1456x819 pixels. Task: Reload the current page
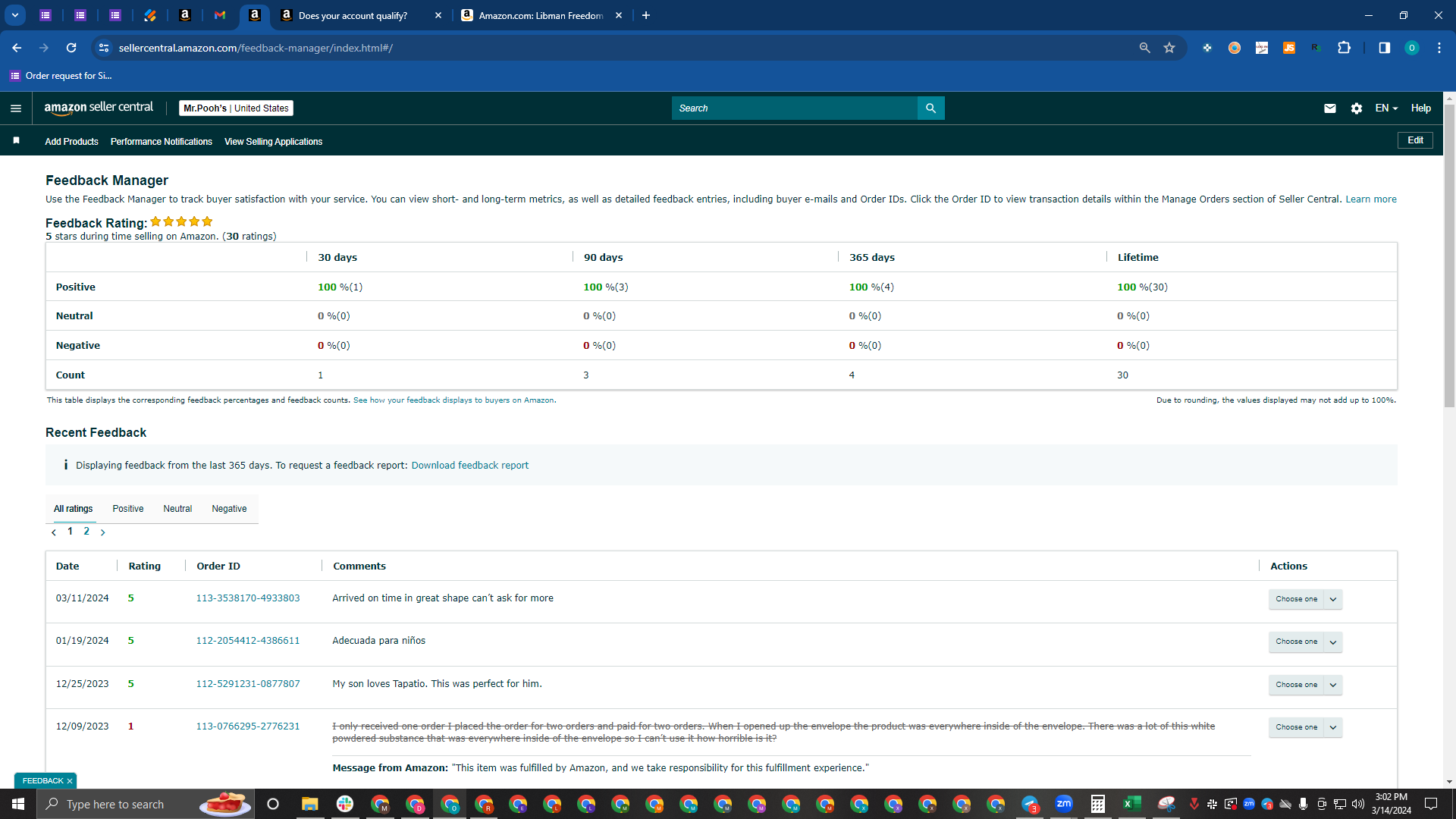coord(71,48)
